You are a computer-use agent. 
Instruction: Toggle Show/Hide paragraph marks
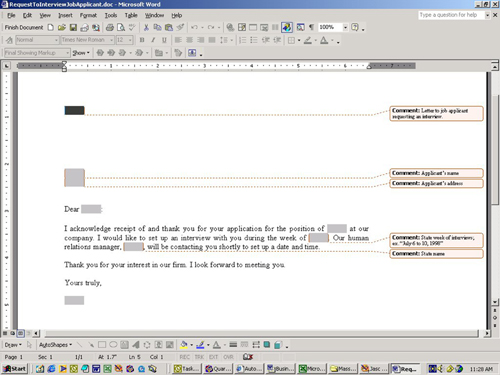click(311, 27)
